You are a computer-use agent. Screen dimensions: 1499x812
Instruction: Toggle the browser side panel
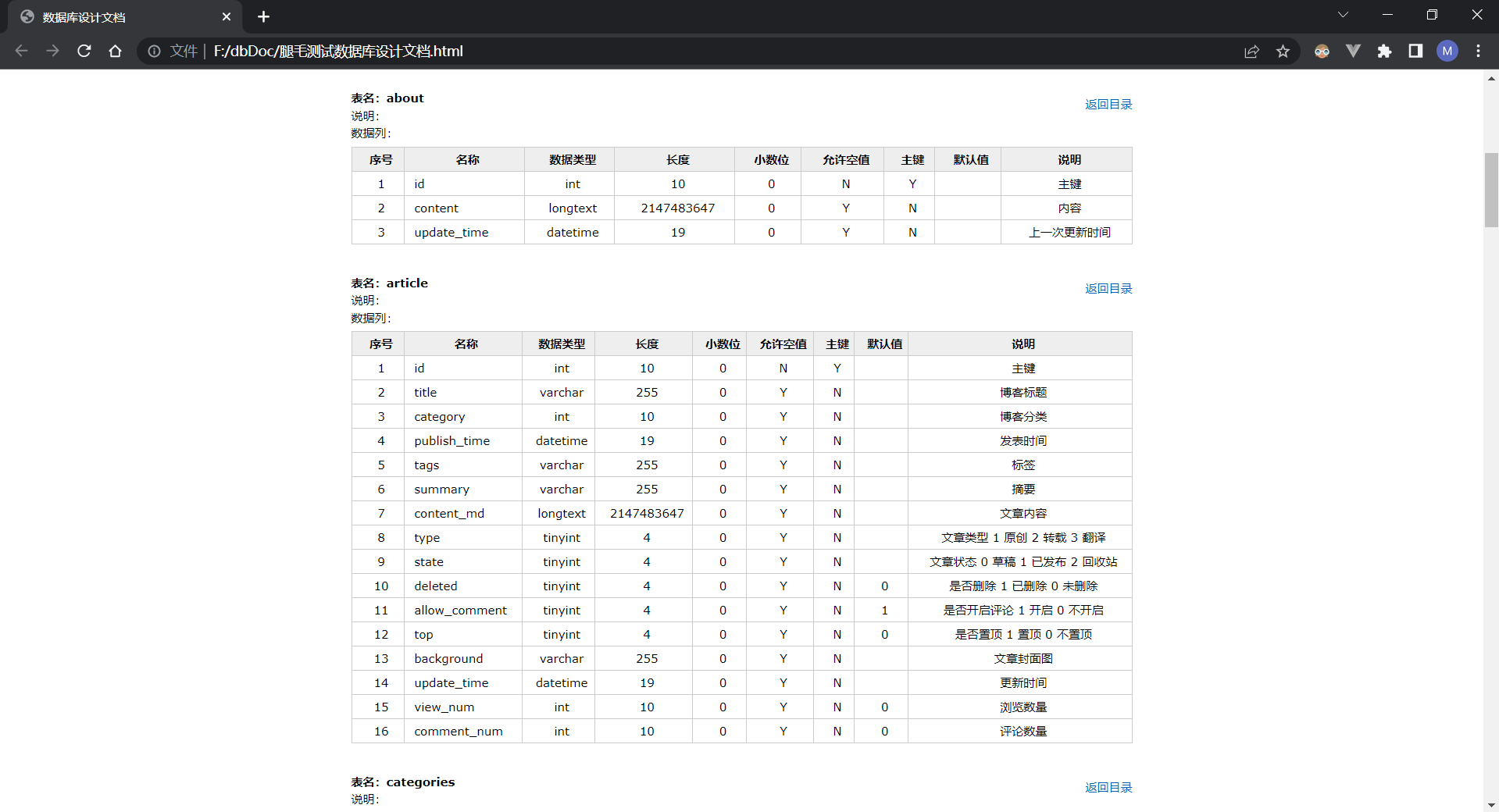point(1415,51)
